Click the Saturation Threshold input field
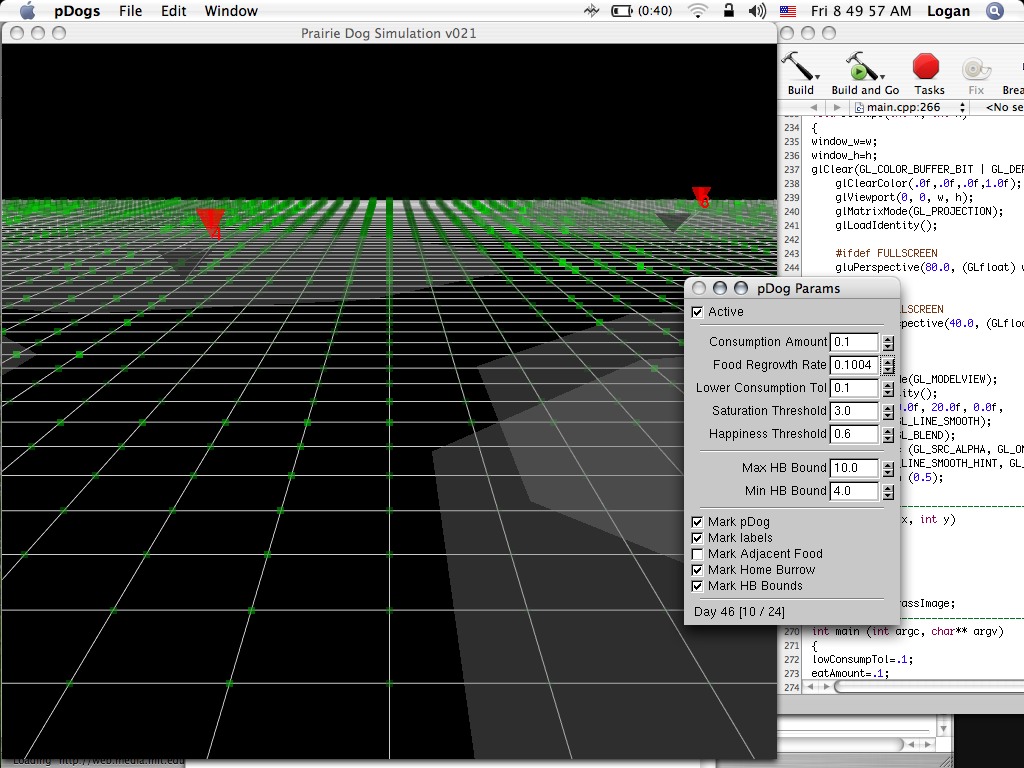1024x768 pixels. (854, 411)
